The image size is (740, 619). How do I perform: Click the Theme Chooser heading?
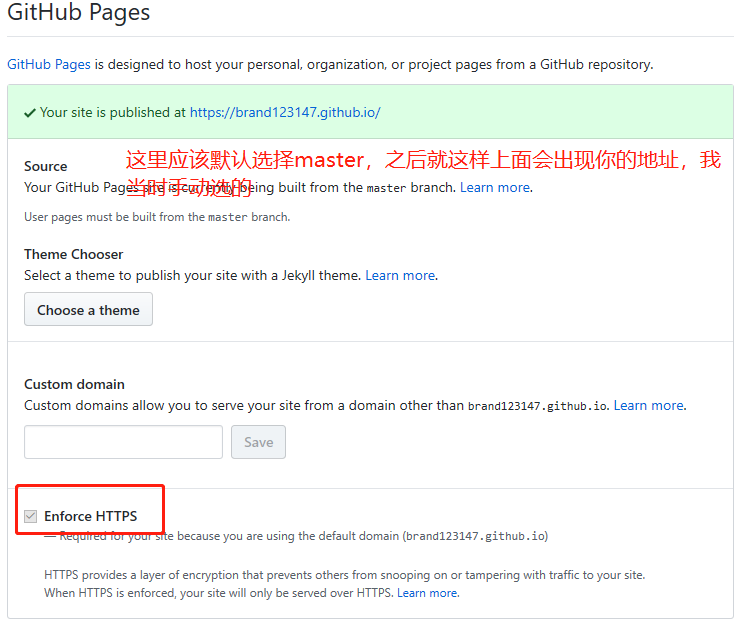pos(74,254)
